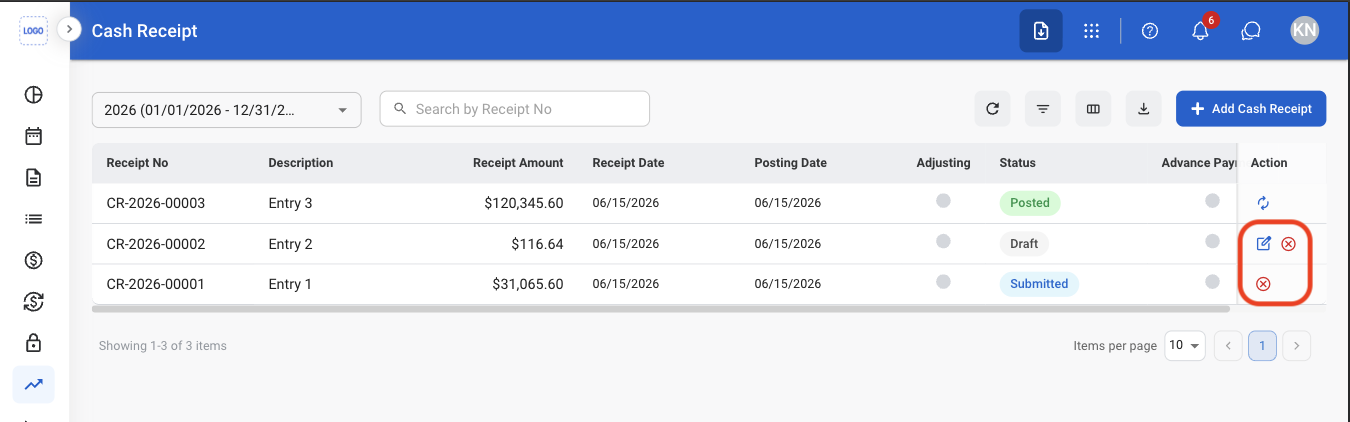Click the Search by Receipt No field
This screenshot has height=422, width=1350.
(x=515, y=109)
